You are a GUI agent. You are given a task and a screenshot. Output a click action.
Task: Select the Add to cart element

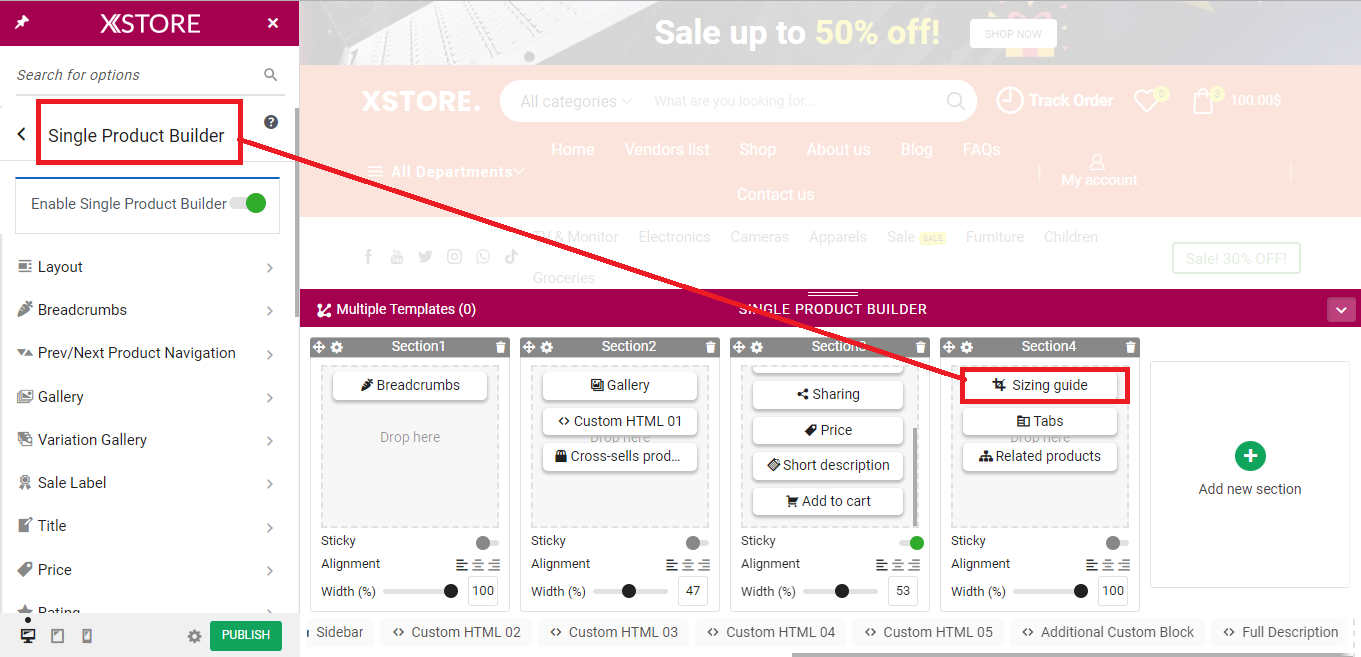click(828, 501)
